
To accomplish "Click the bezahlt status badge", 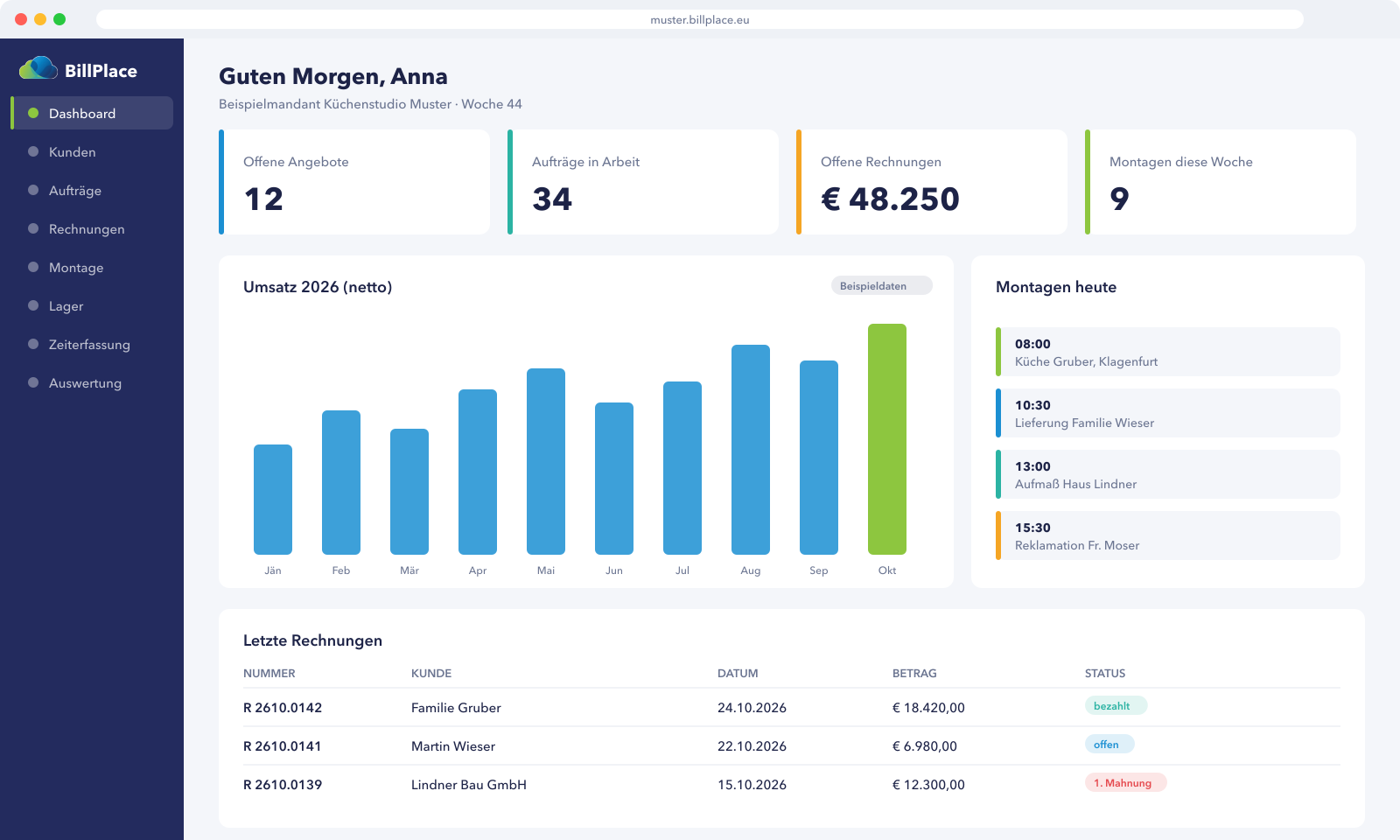I will (1116, 706).
